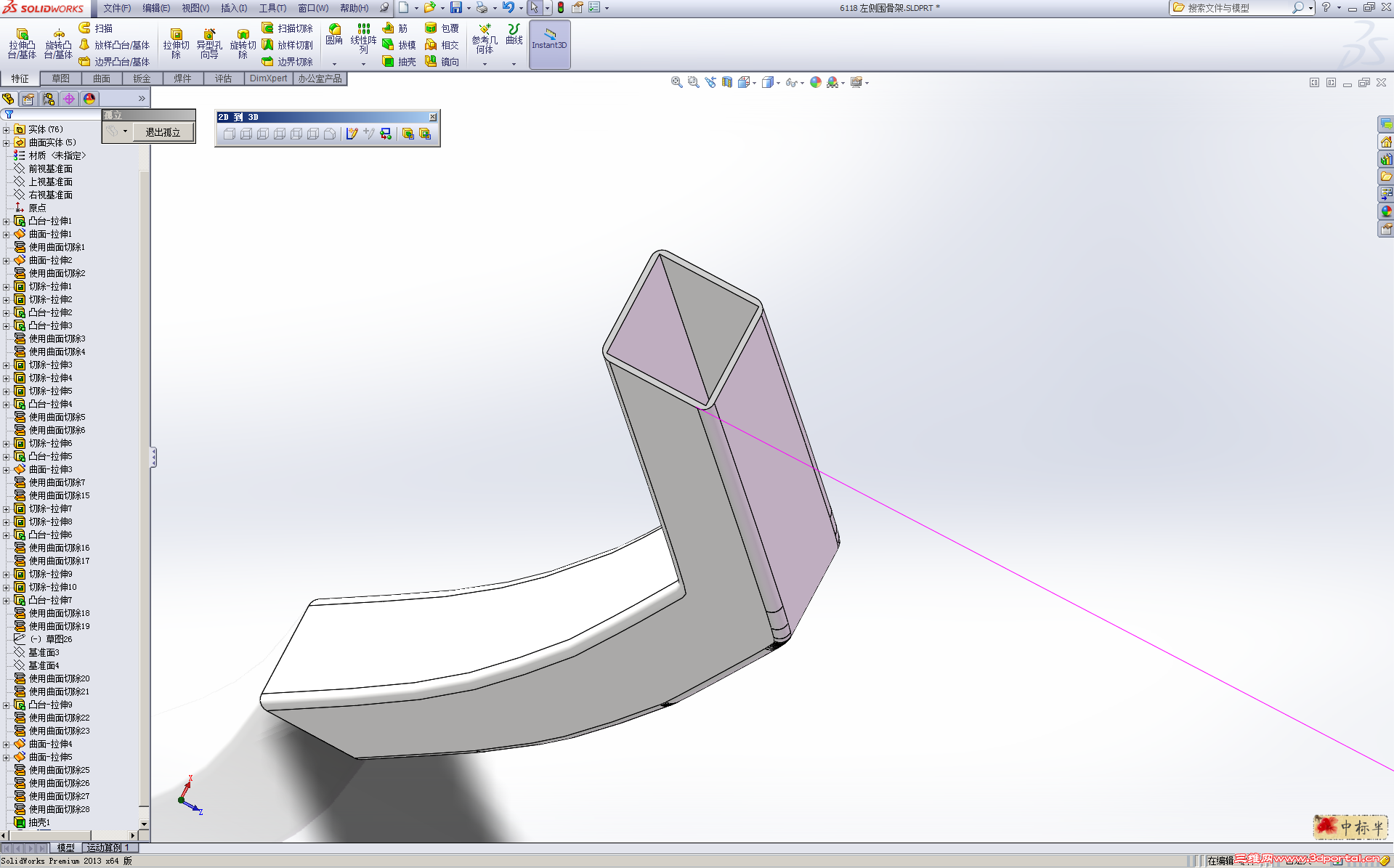
Task: Switch to the DimXpertManager crosshair tab
Action: click(x=69, y=99)
